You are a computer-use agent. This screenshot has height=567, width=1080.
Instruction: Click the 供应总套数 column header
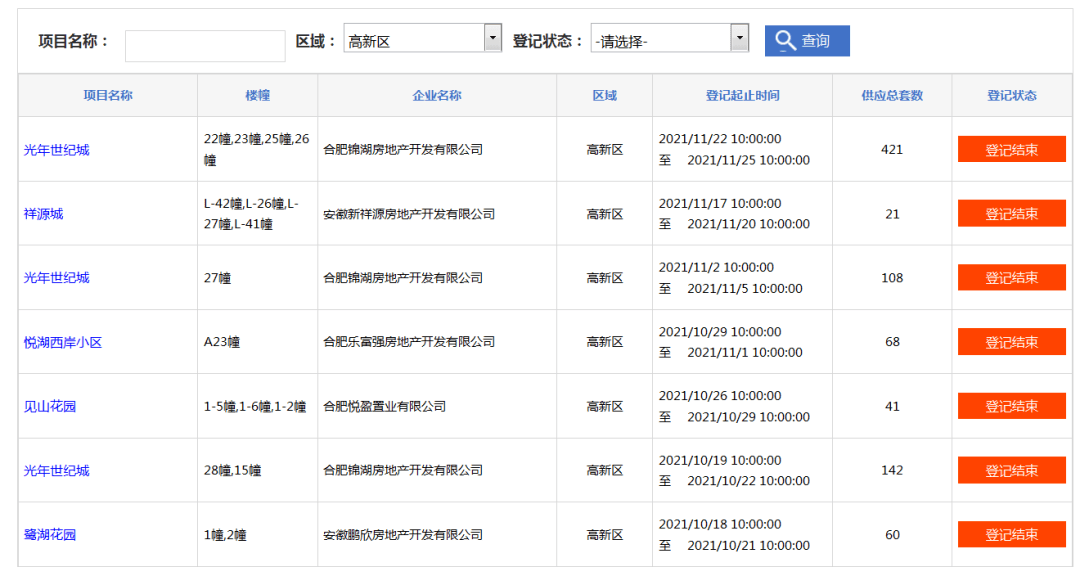[x=892, y=95]
